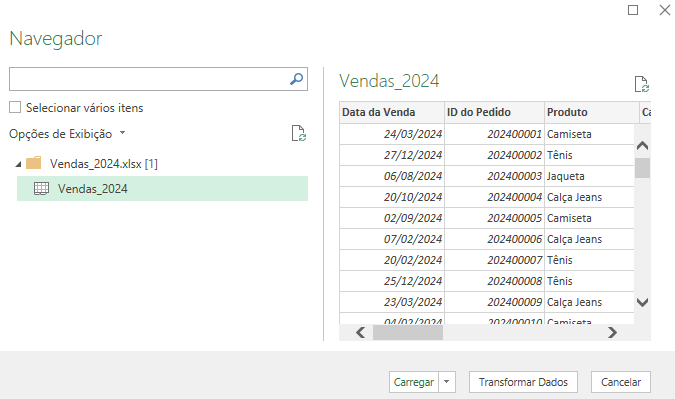Click order ID 202400001
Viewport: 675px width, 399px height.
point(494,134)
